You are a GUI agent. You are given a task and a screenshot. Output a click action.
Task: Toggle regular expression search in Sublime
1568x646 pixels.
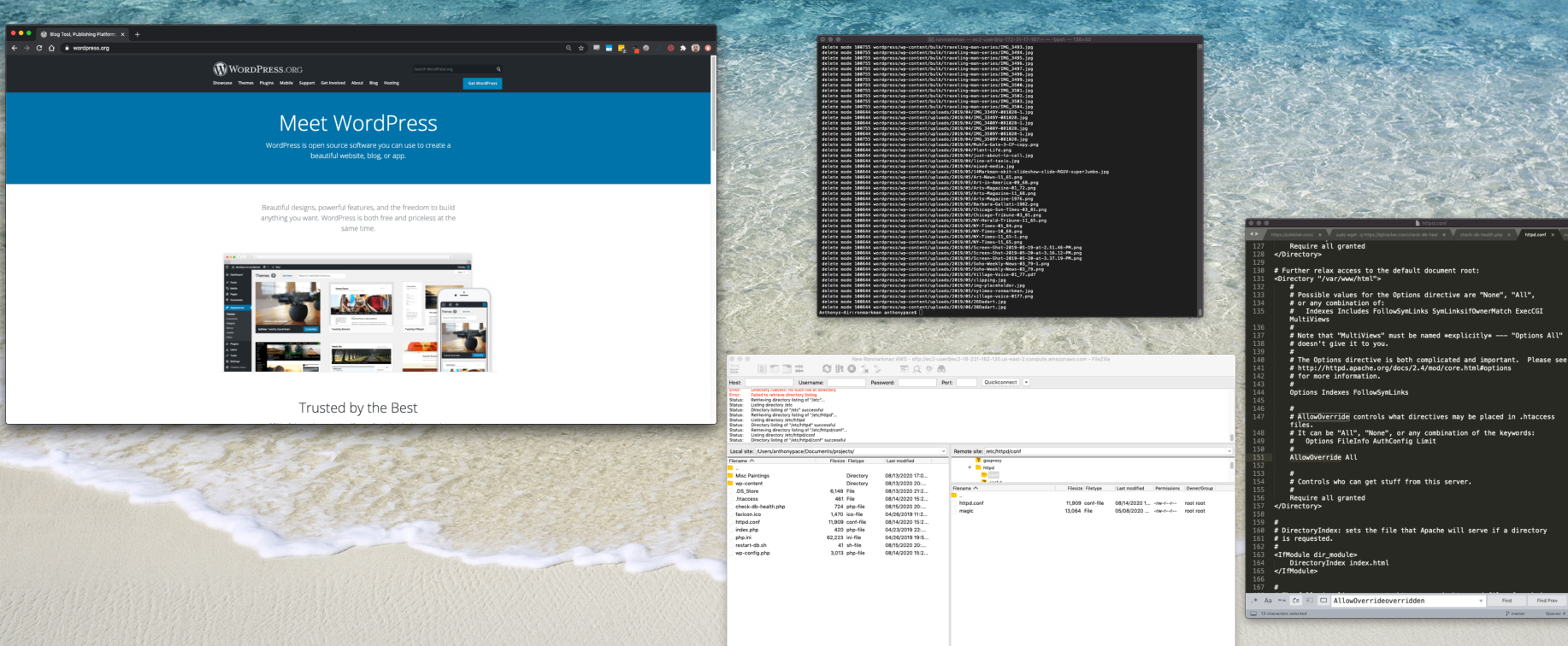[1254, 601]
